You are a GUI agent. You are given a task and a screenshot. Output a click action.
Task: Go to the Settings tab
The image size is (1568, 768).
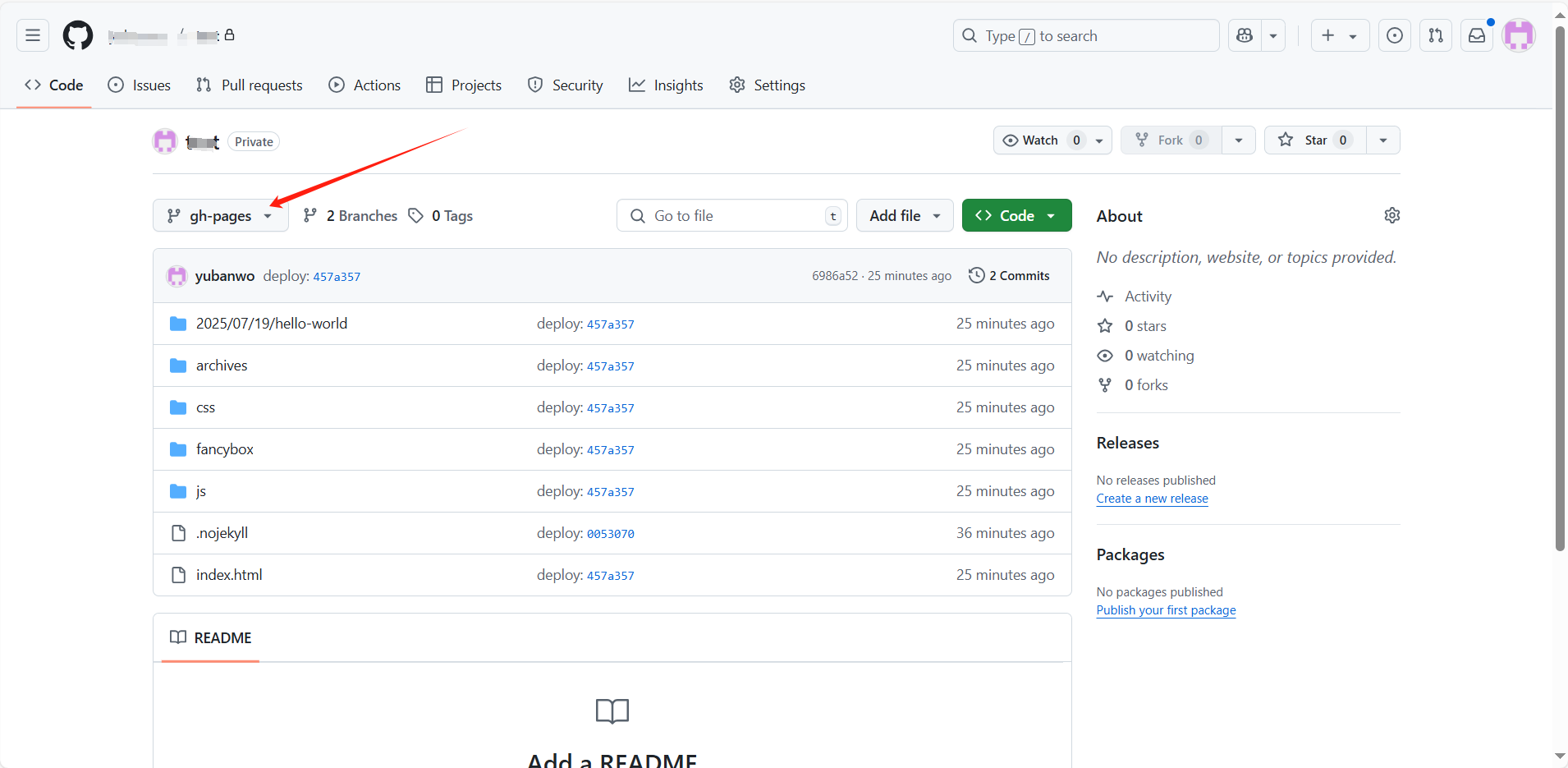tap(768, 85)
